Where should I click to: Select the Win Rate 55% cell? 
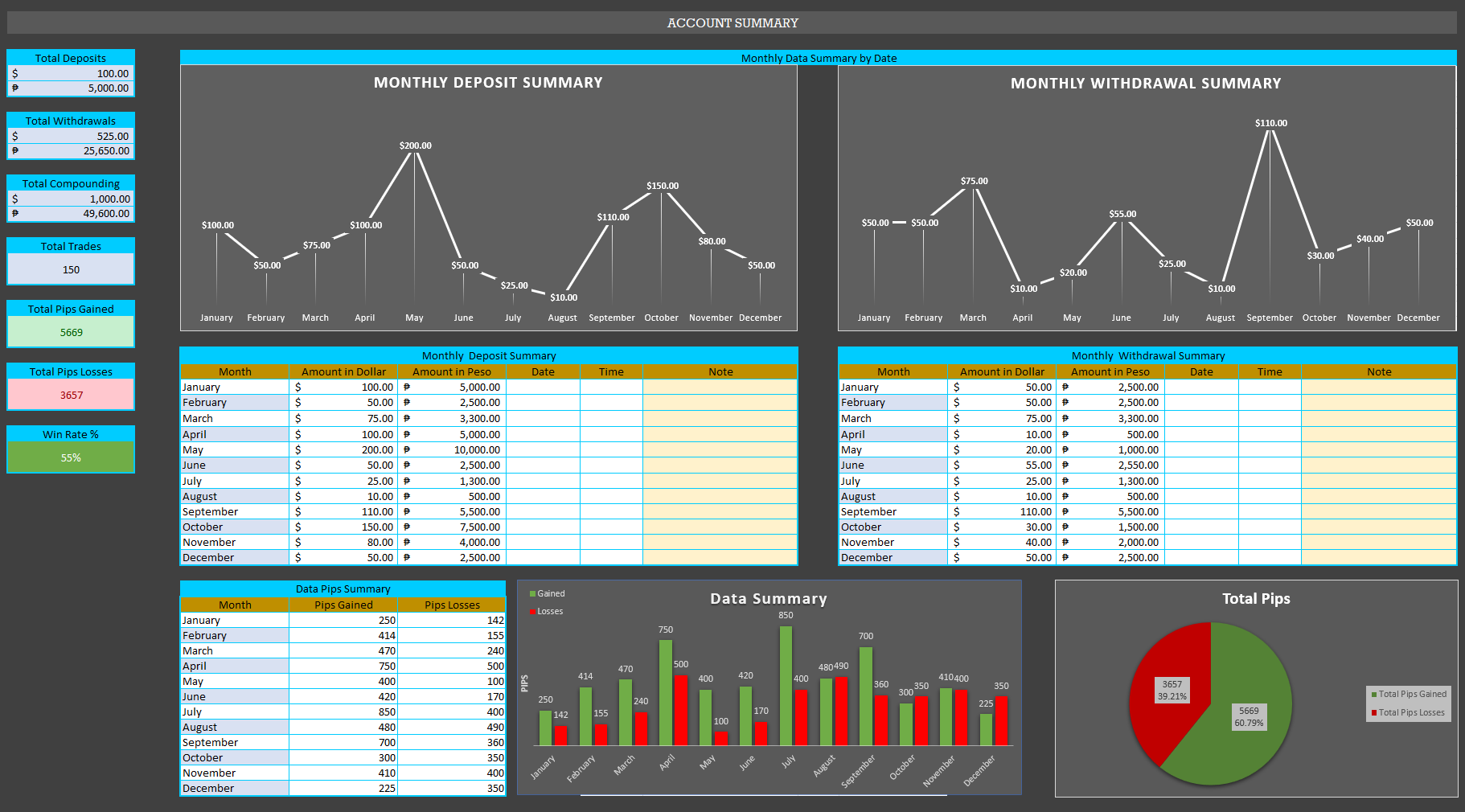71,457
